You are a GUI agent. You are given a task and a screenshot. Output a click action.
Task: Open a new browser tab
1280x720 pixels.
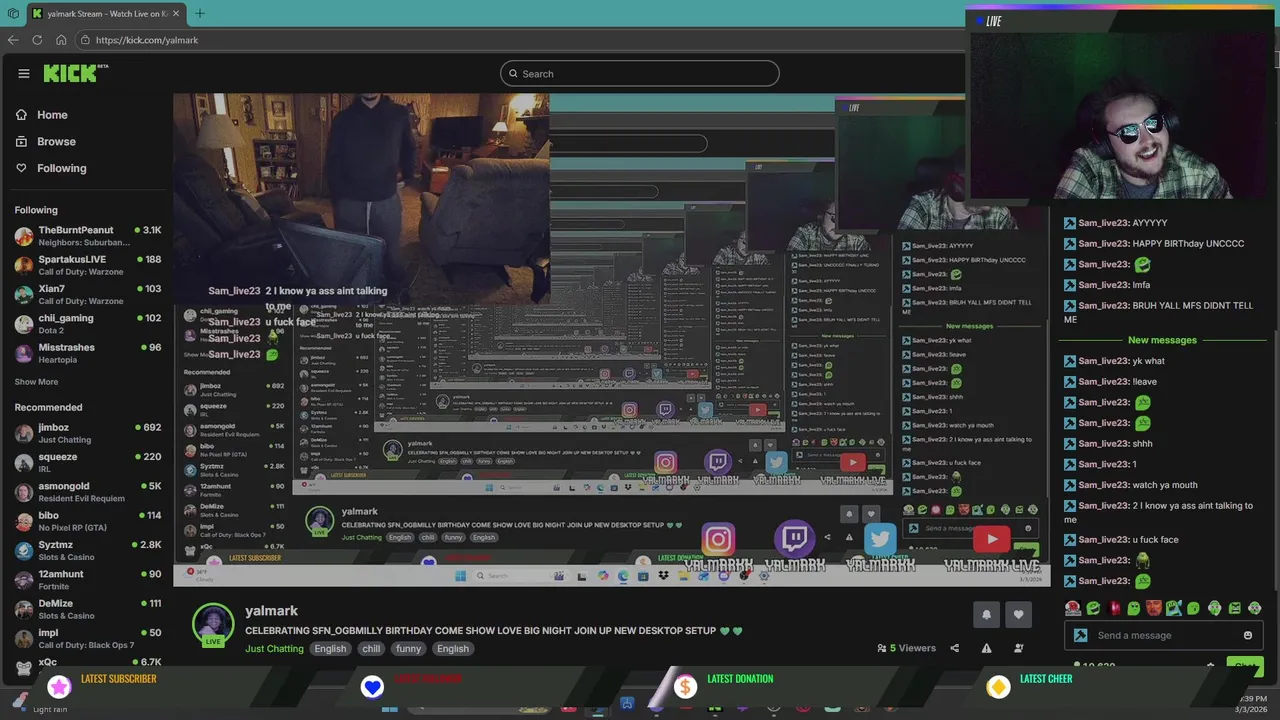199,13
